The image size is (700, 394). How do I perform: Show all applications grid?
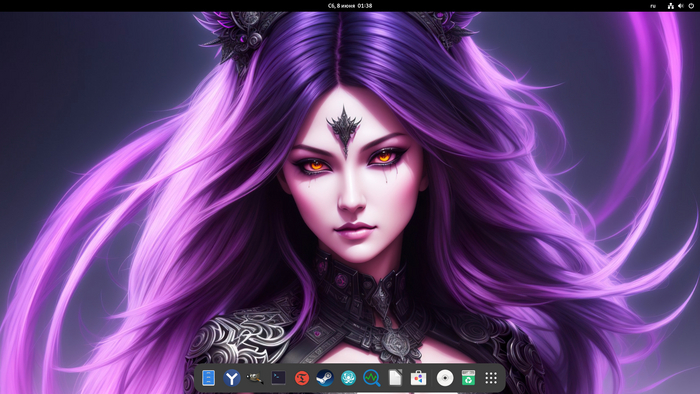click(491, 378)
